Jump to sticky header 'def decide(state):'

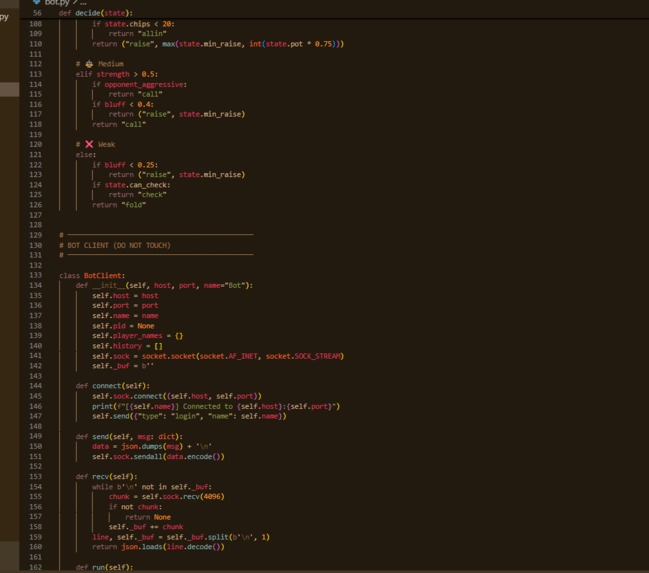[x=96, y=13]
